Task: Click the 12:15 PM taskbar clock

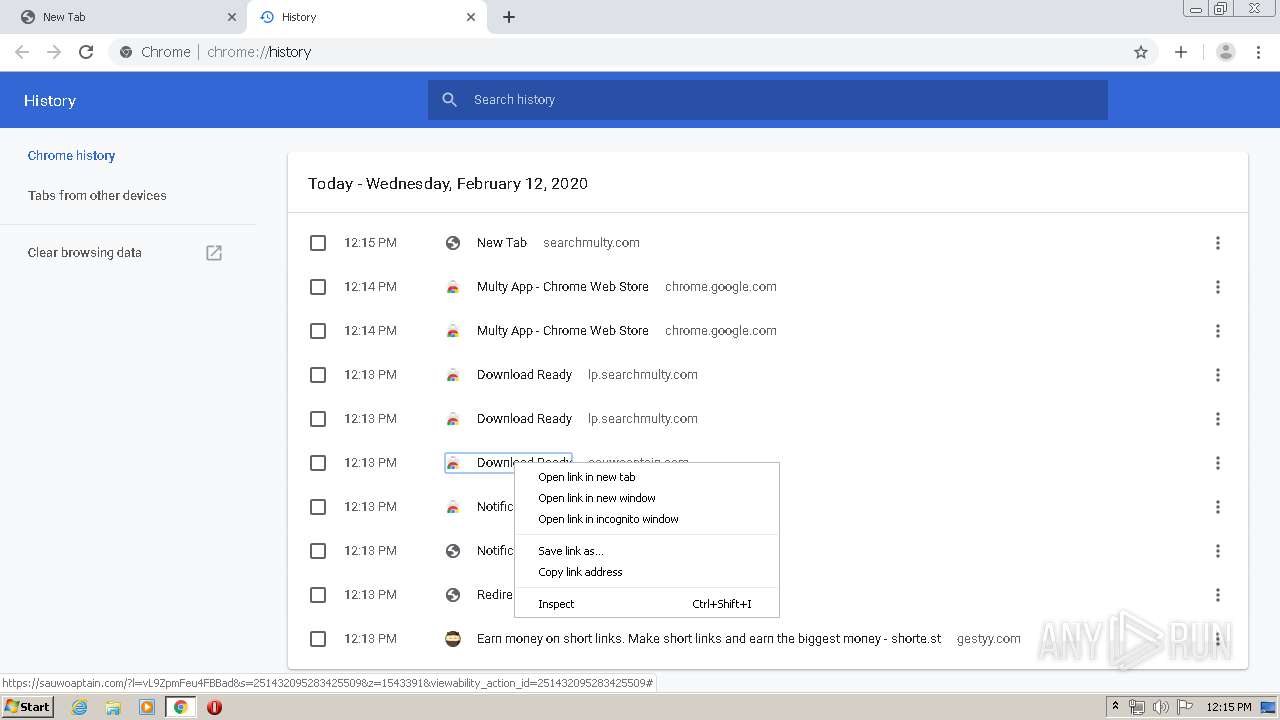Action: 1229,707
